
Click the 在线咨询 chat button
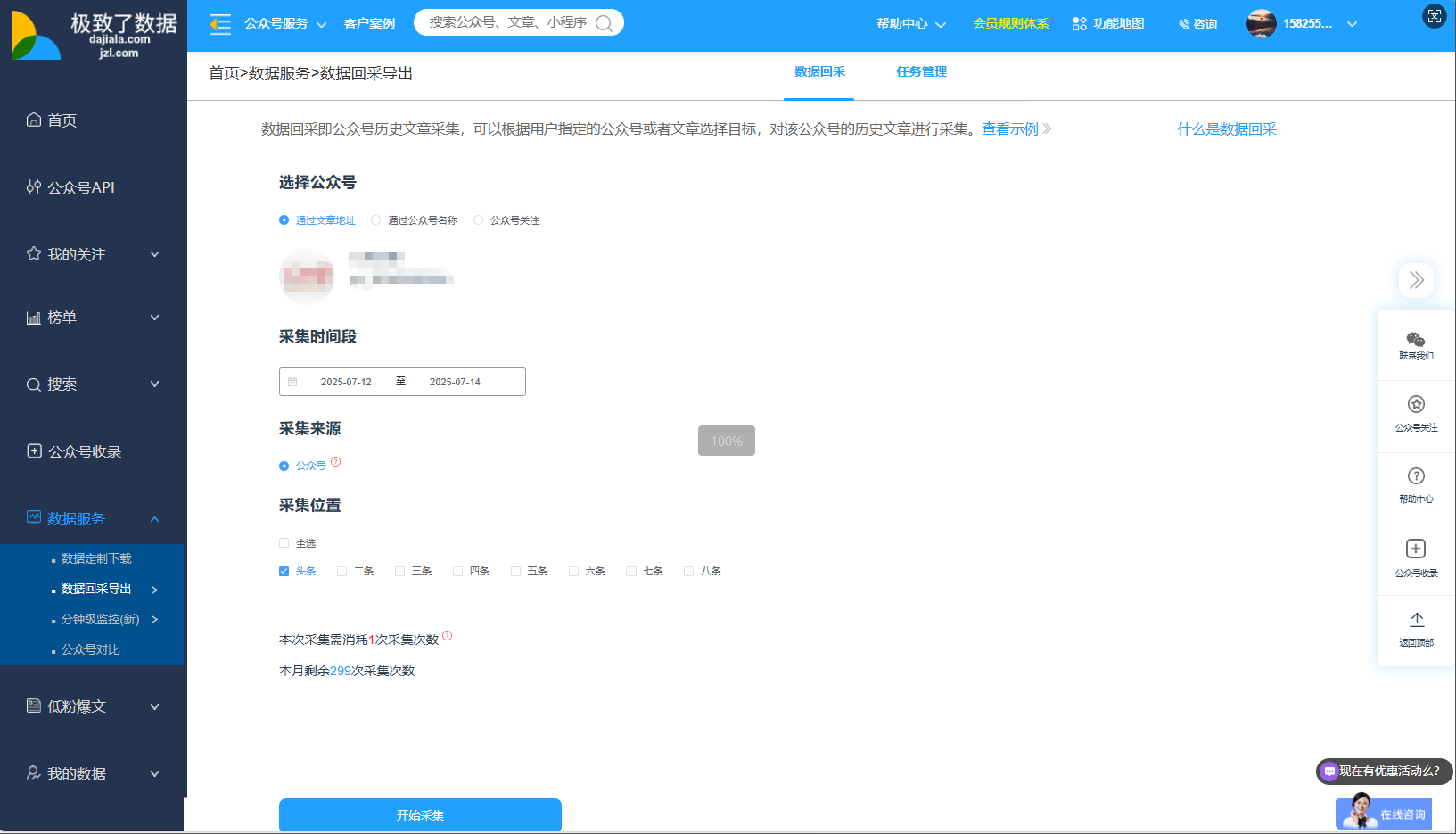1384,813
